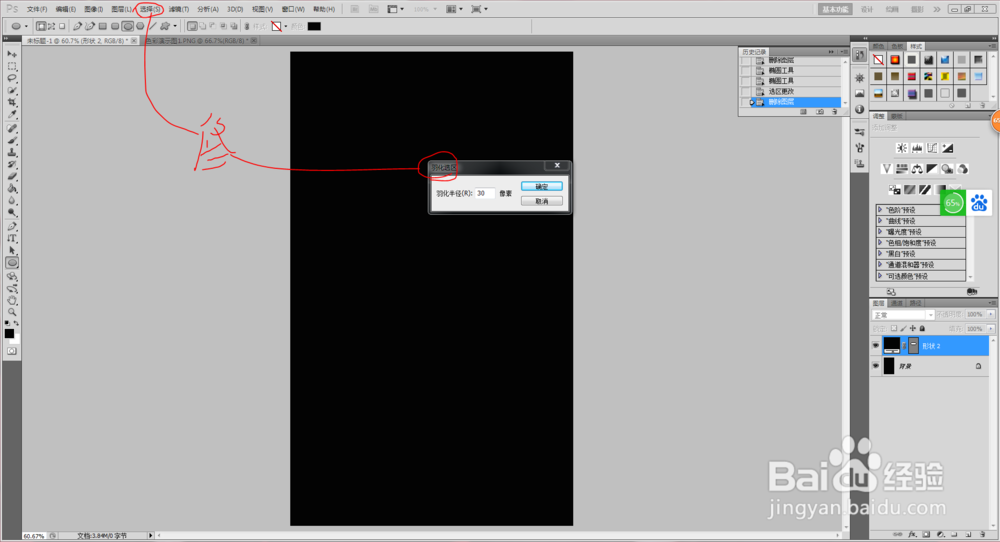The image size is (1000, 542).
Task: Select the Eraser tool
Action: [x=12, y=177]
